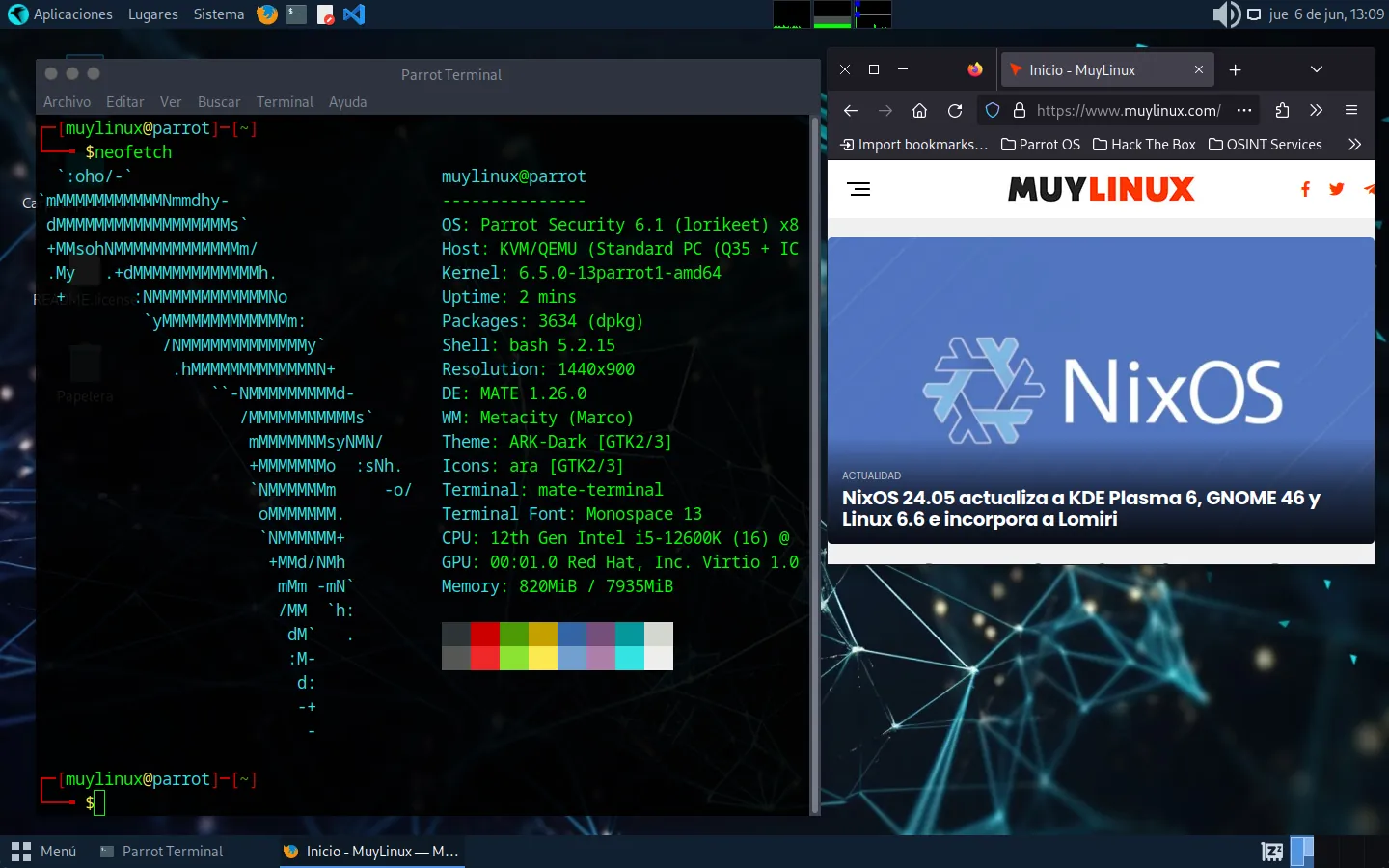
Task: Click the Firefox home button
Action: tap(919, 110)
